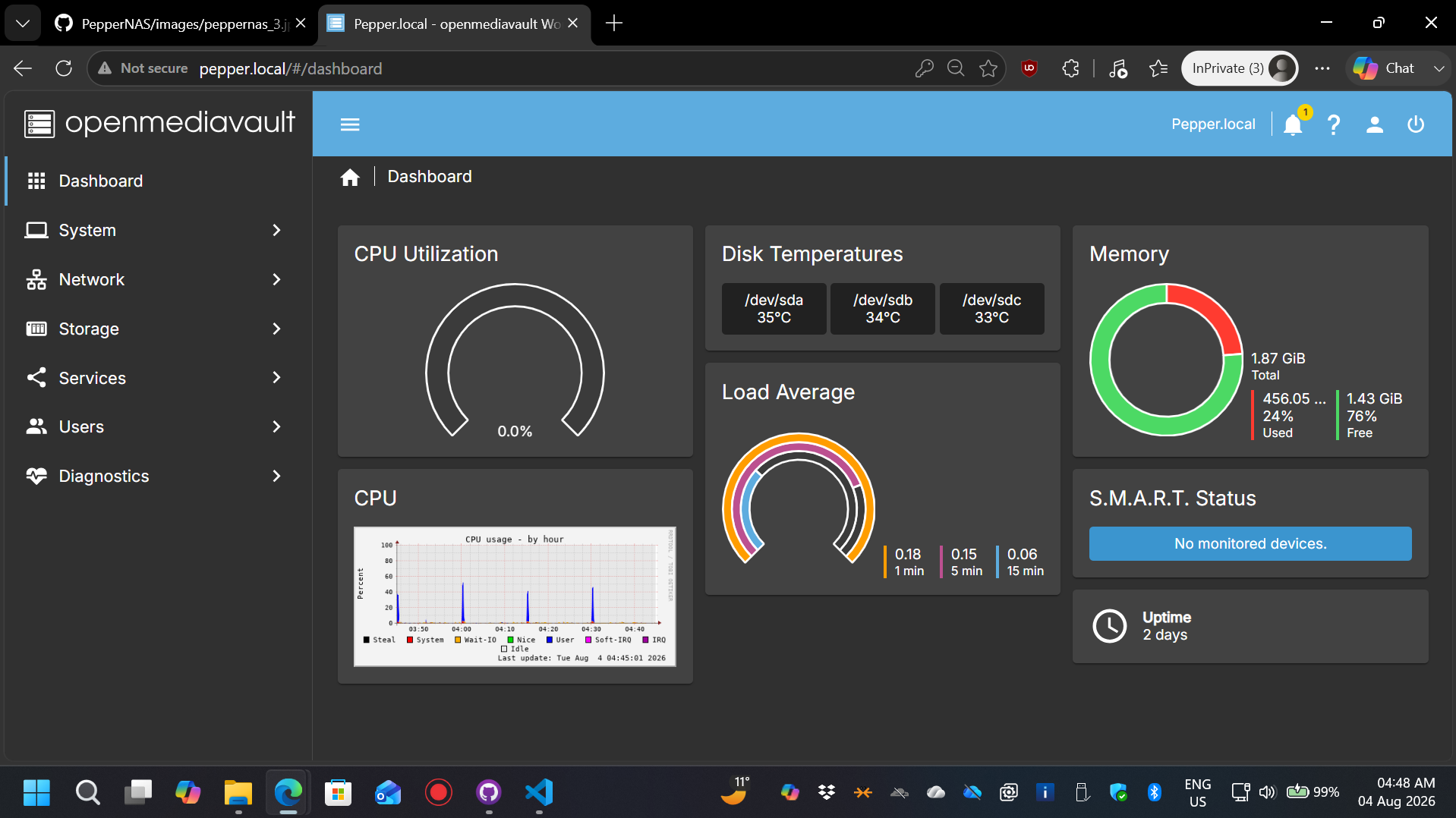This screenshot has width=1456, height=818.
Task: Expand the System menu chevron
Action: 276,230
